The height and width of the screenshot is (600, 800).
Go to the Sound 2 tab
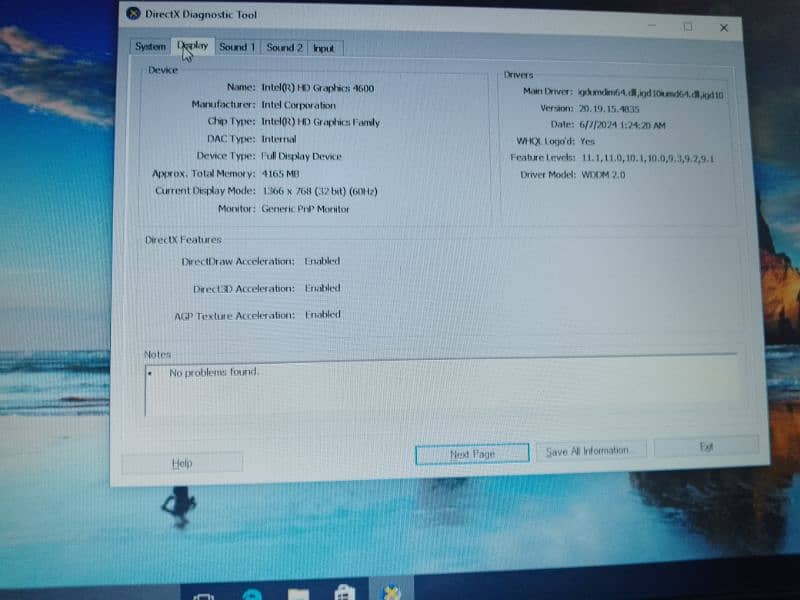(x=284, y=47)
